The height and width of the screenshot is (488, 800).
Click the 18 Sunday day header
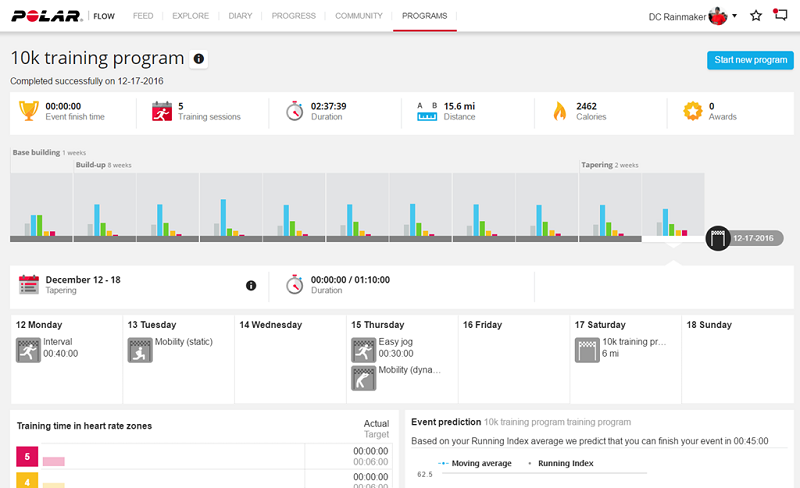coord(709,325)
